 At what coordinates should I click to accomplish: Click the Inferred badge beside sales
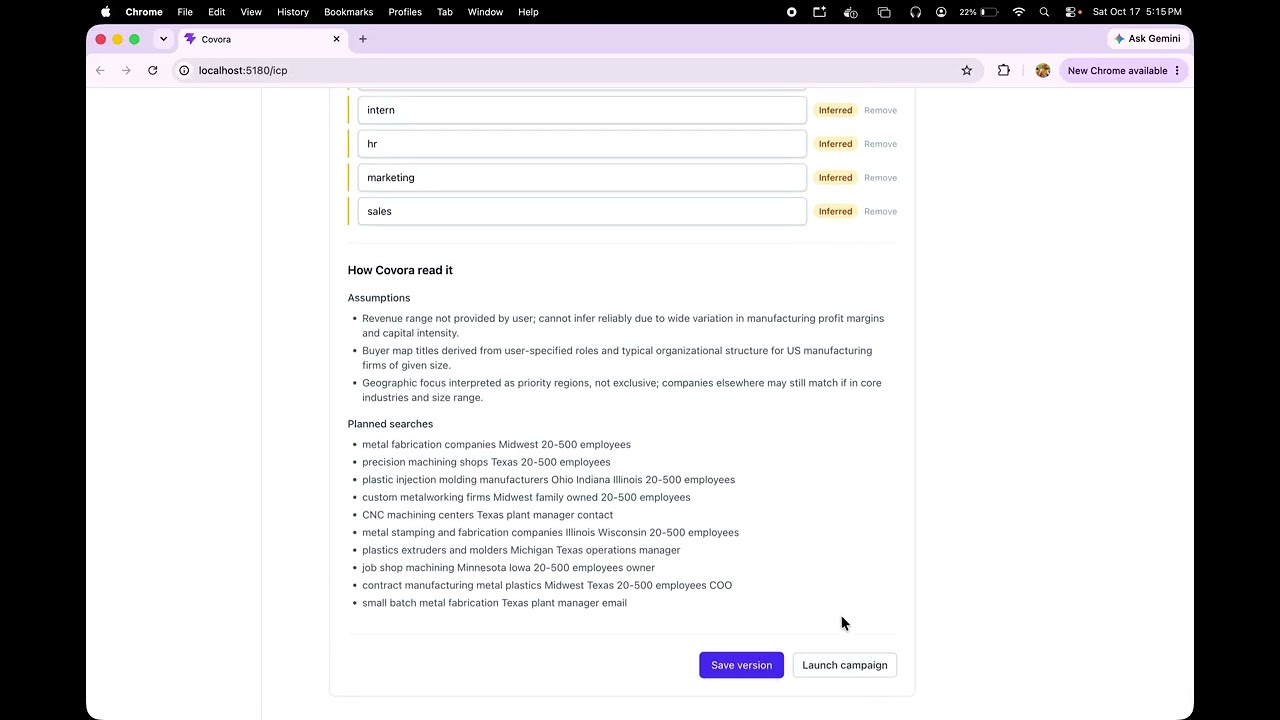(835, 211)
